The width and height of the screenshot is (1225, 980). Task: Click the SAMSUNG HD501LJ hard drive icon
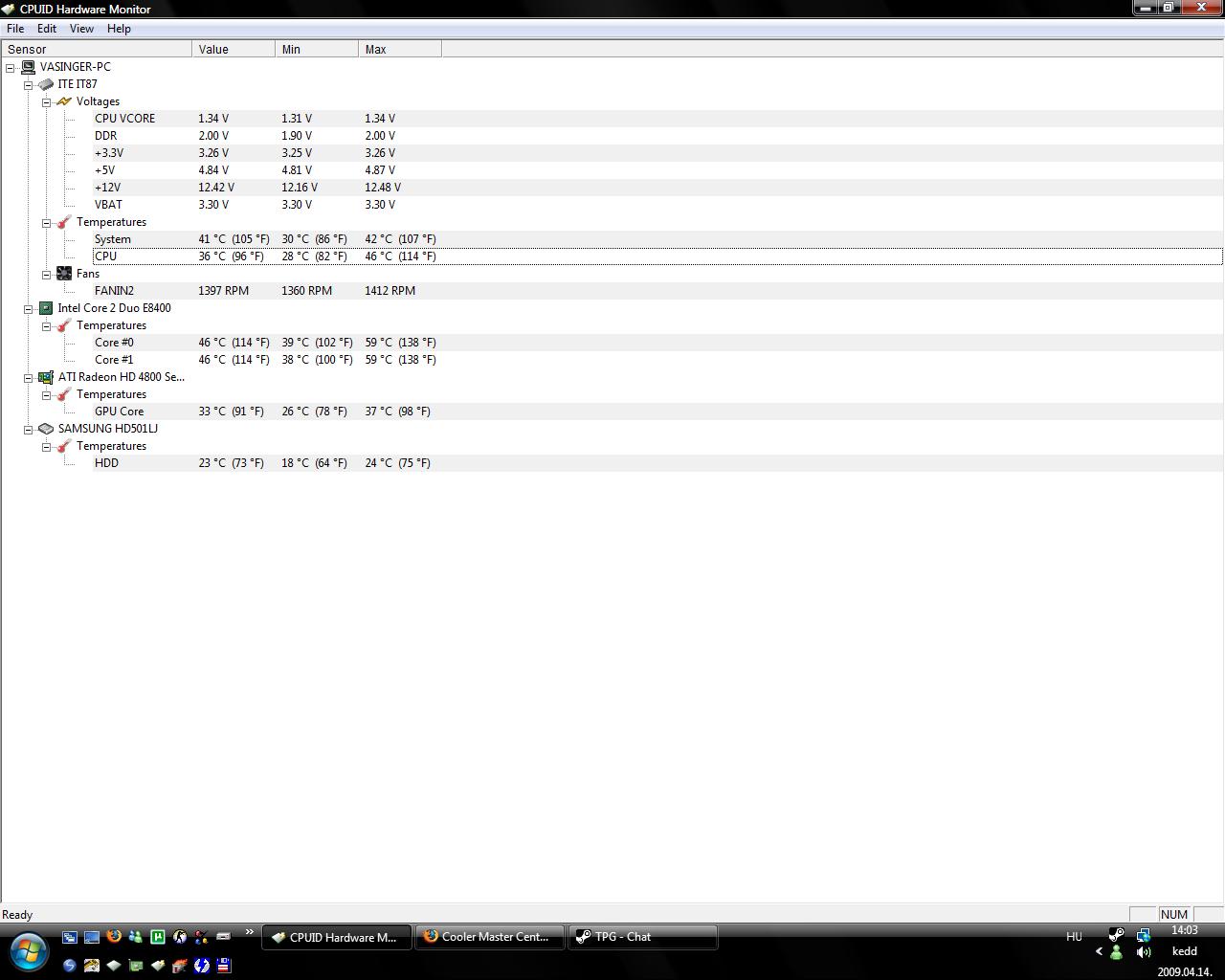click(x=46, y=429)
